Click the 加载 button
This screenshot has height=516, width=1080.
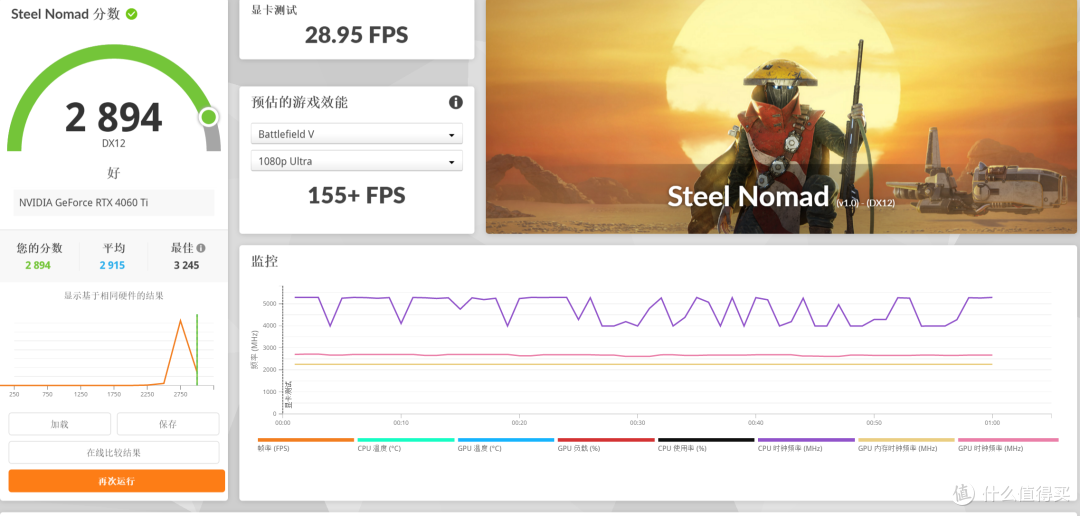(x=60, y=424)
